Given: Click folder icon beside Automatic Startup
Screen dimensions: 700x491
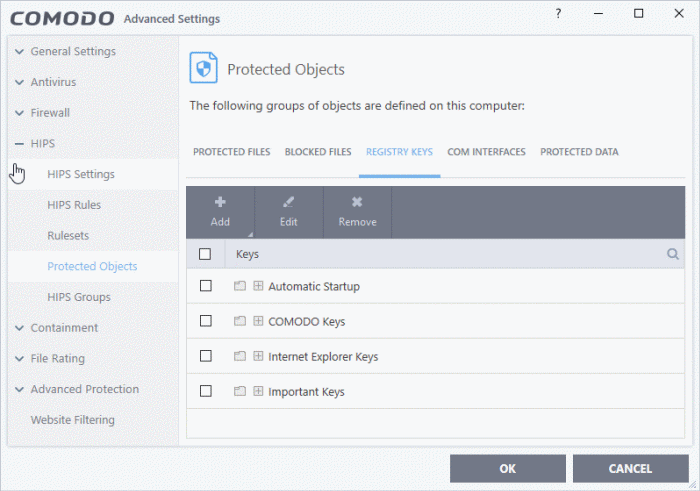Looking at the screenshot, I should pyautogui.click(x=240, y=286).
